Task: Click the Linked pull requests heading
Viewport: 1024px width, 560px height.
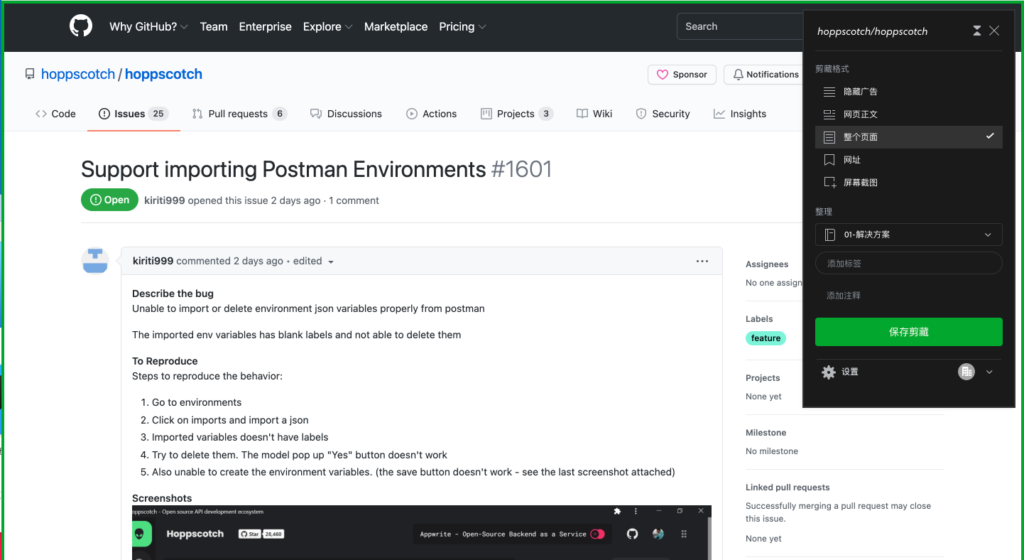Action: [788, 488]
